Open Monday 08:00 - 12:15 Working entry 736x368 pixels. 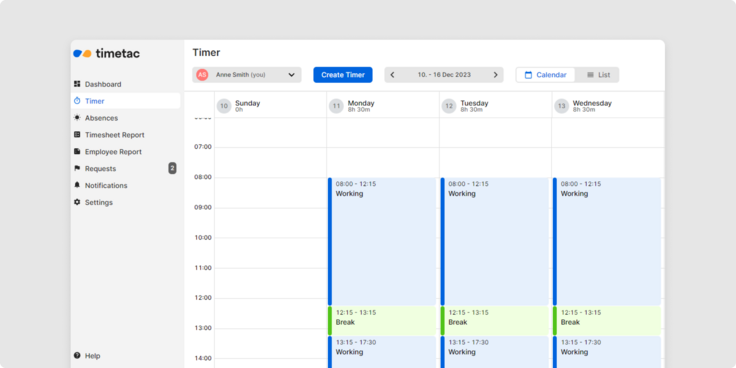382,241
